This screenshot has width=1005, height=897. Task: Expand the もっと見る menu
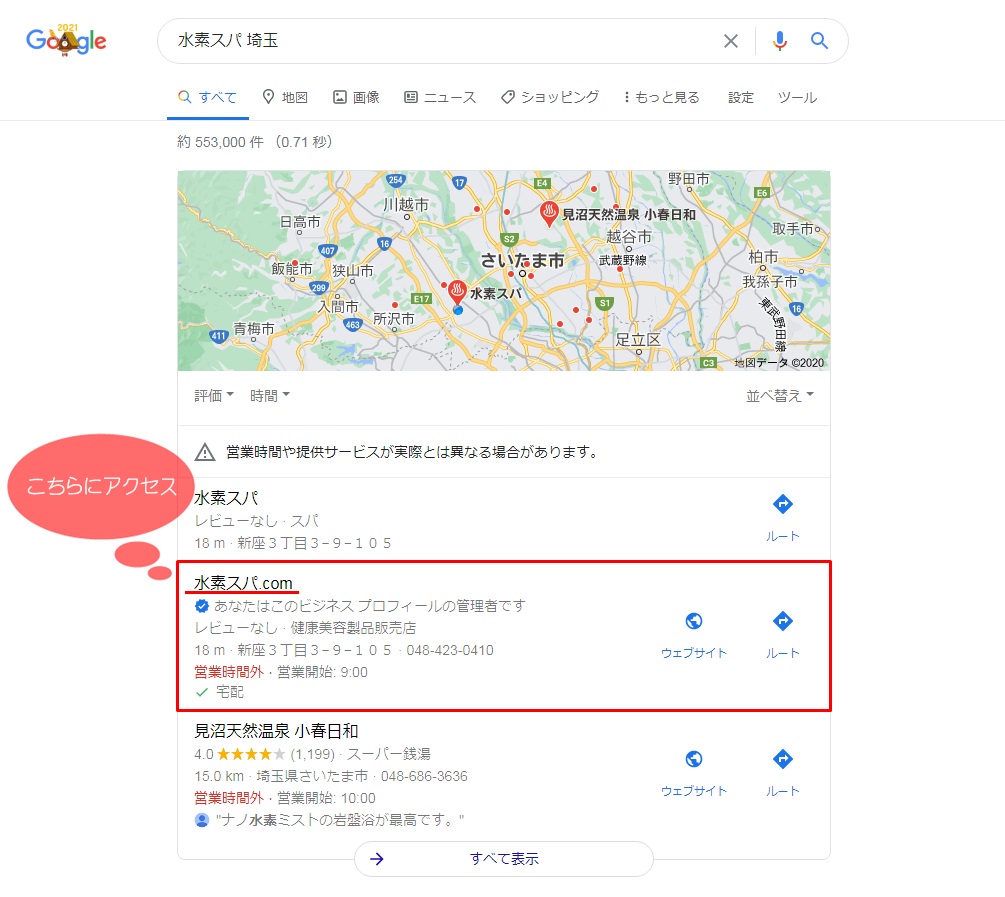tap(661, 97)
